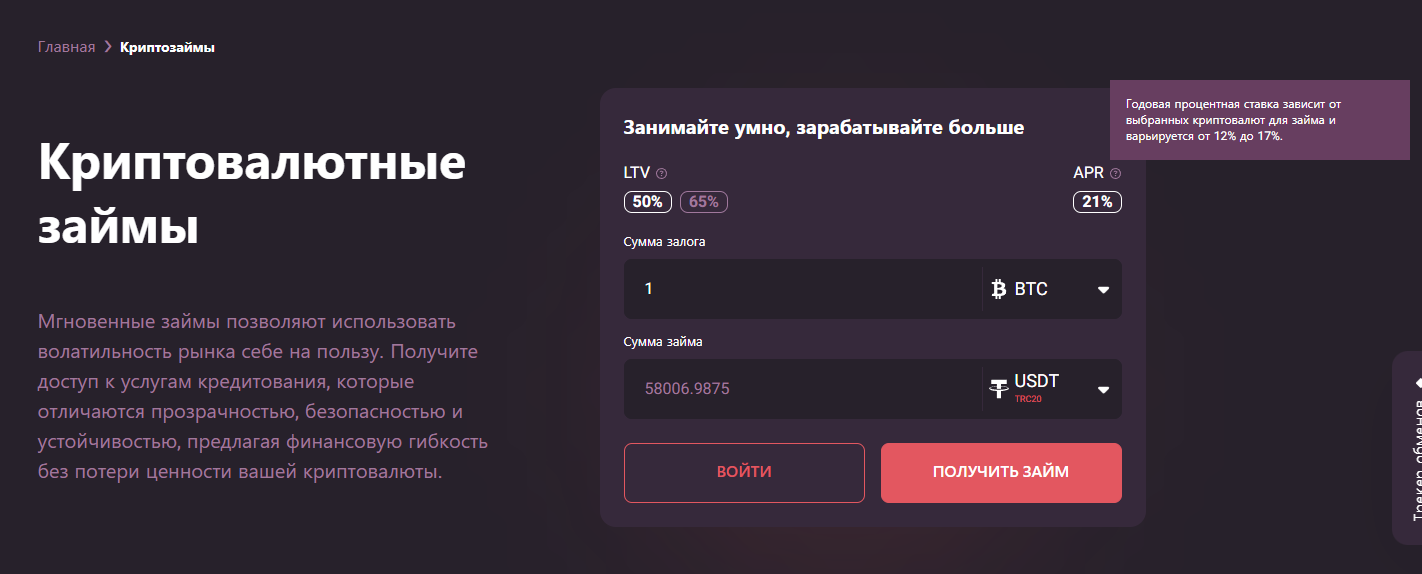This screenshot has height=574, width=1422.
Task: Click the ПОЛУЧИТЬ ЗАЙМ button
Action: point(1001,472)
